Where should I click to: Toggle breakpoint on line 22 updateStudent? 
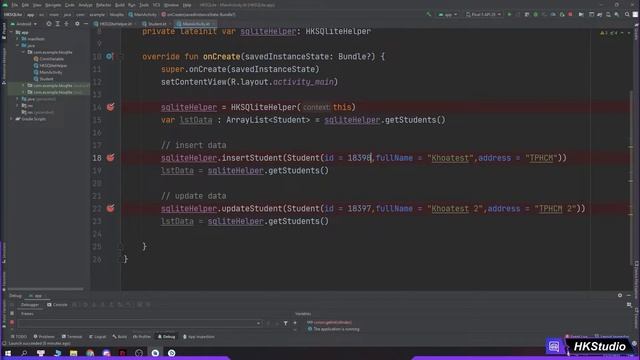tap(111, 208)
